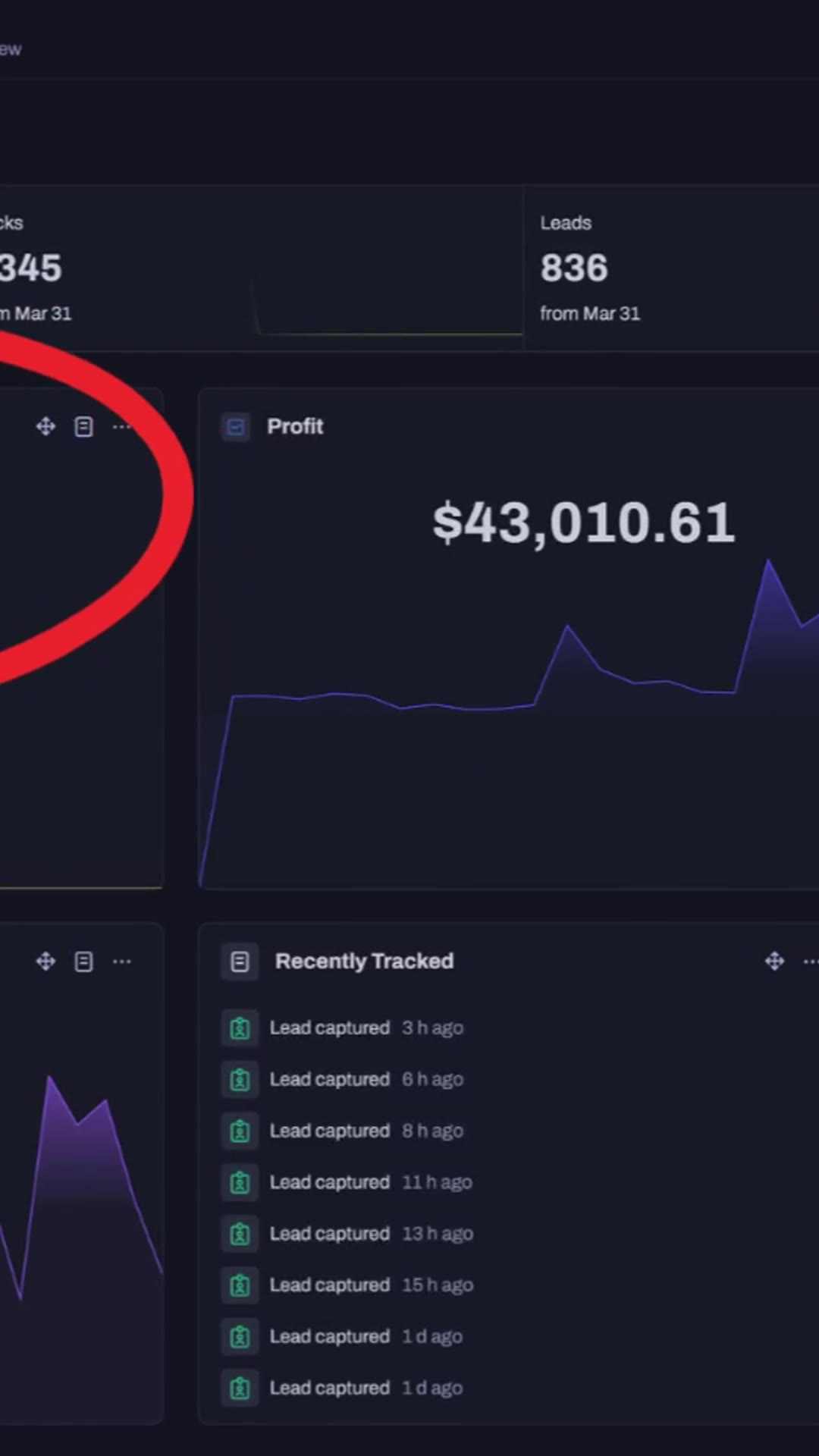
Task: Click the Profit panel title
Action: point(295,427)
